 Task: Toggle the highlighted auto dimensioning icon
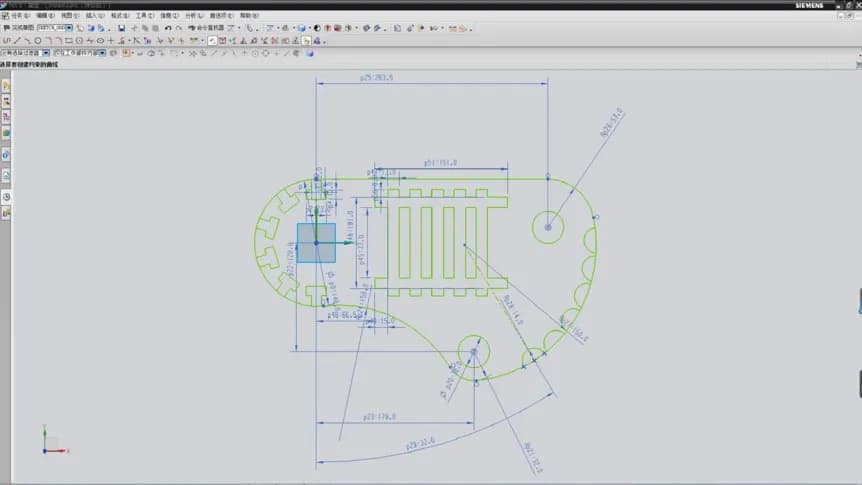tap(306, 41)
